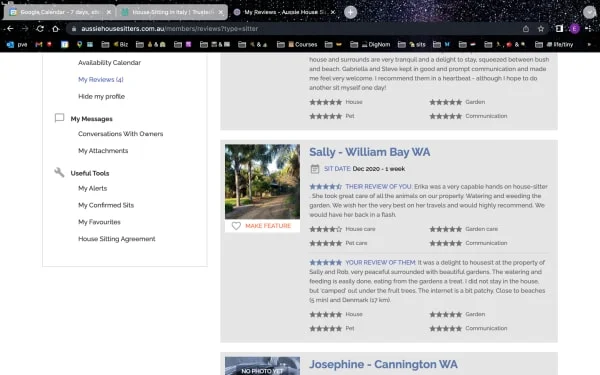Open the Outlook bookmark labeled pve
This screenshot has height=375, width=600.
point(17,44)
